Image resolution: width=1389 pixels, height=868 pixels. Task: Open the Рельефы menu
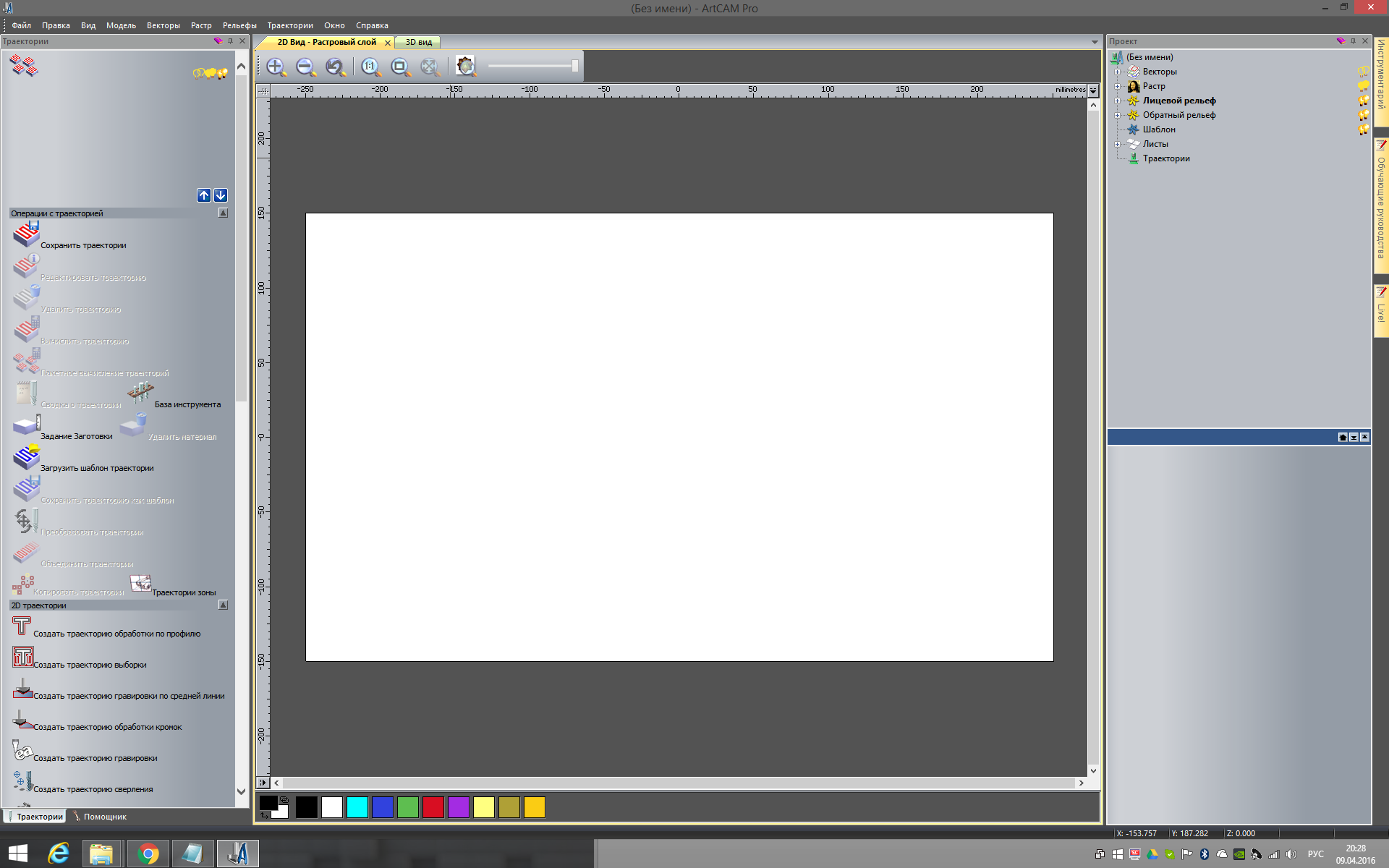[239, 25]
